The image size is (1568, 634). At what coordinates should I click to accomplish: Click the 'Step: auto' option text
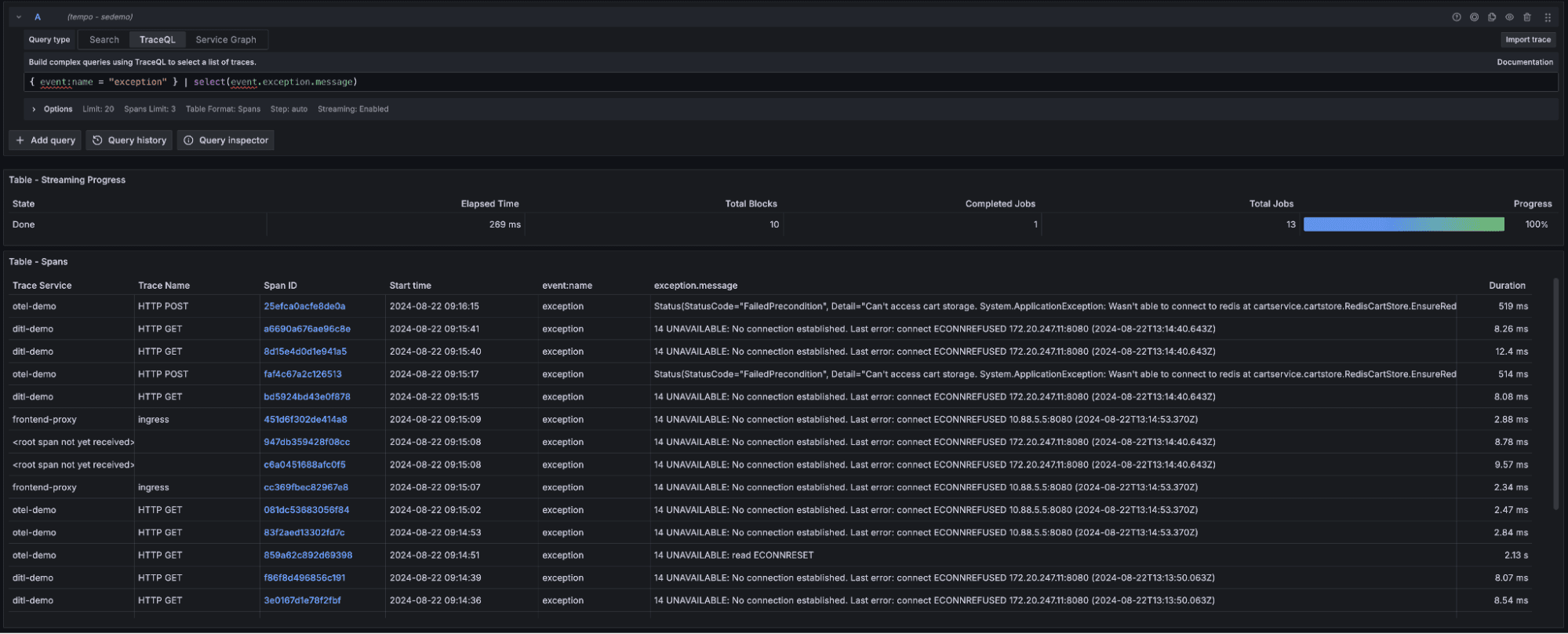(289, 109)
